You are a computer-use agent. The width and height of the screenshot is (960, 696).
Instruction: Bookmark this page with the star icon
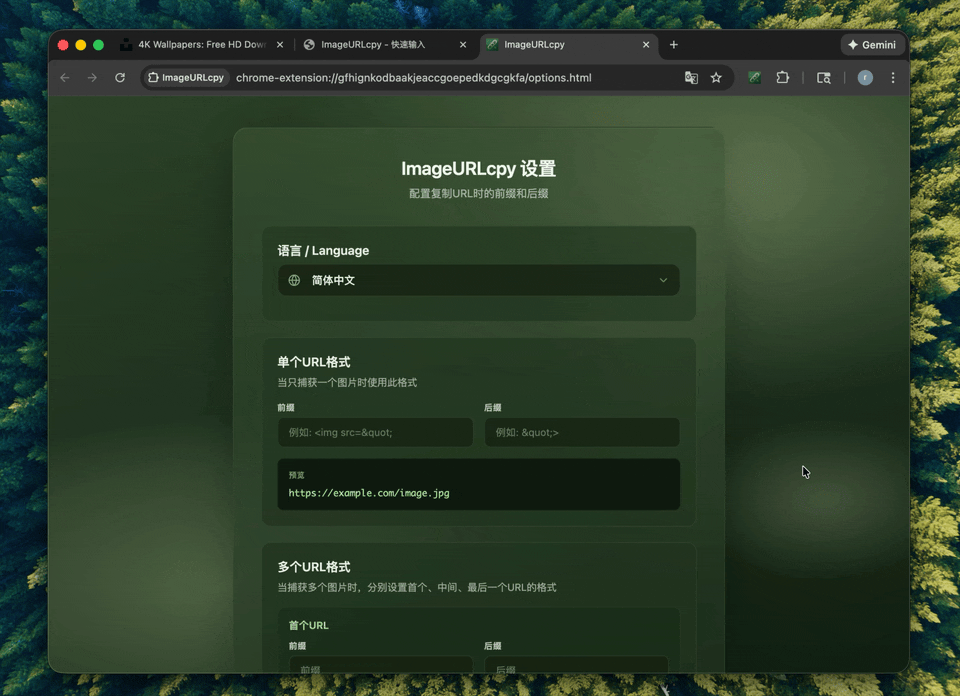coord(716,78)
